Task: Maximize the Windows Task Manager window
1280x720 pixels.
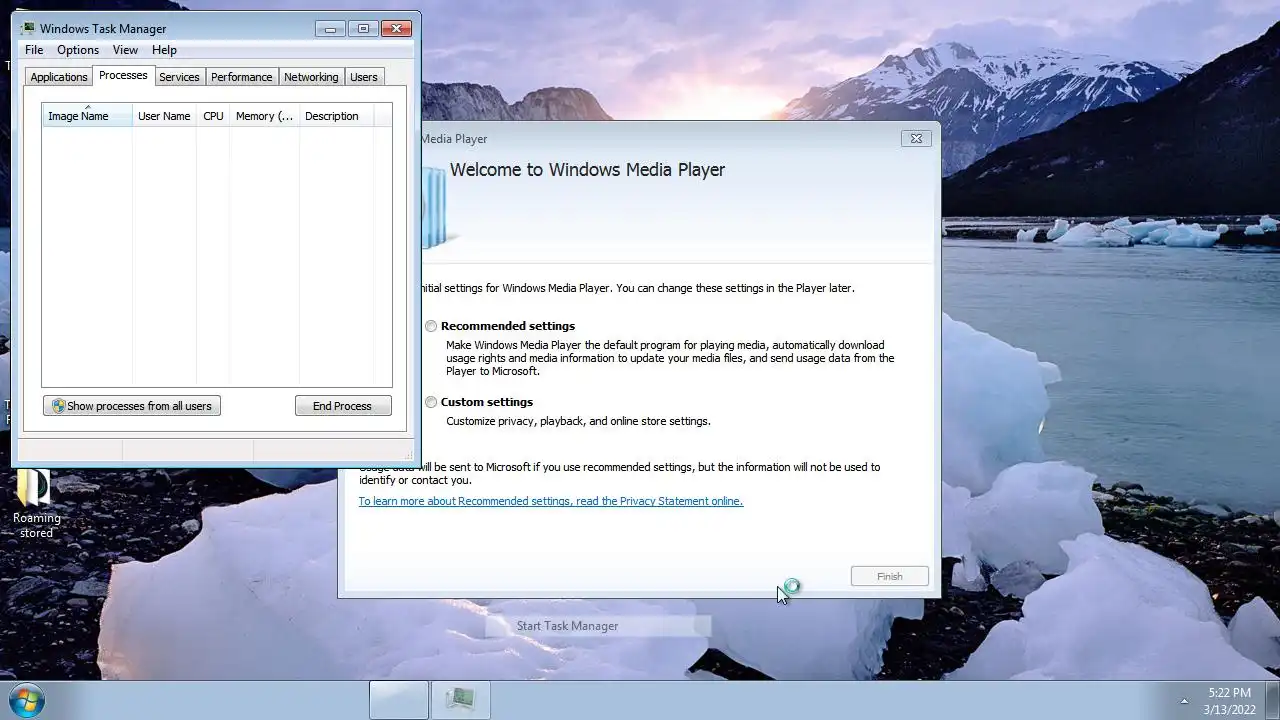Action: [x=363, y=28]
